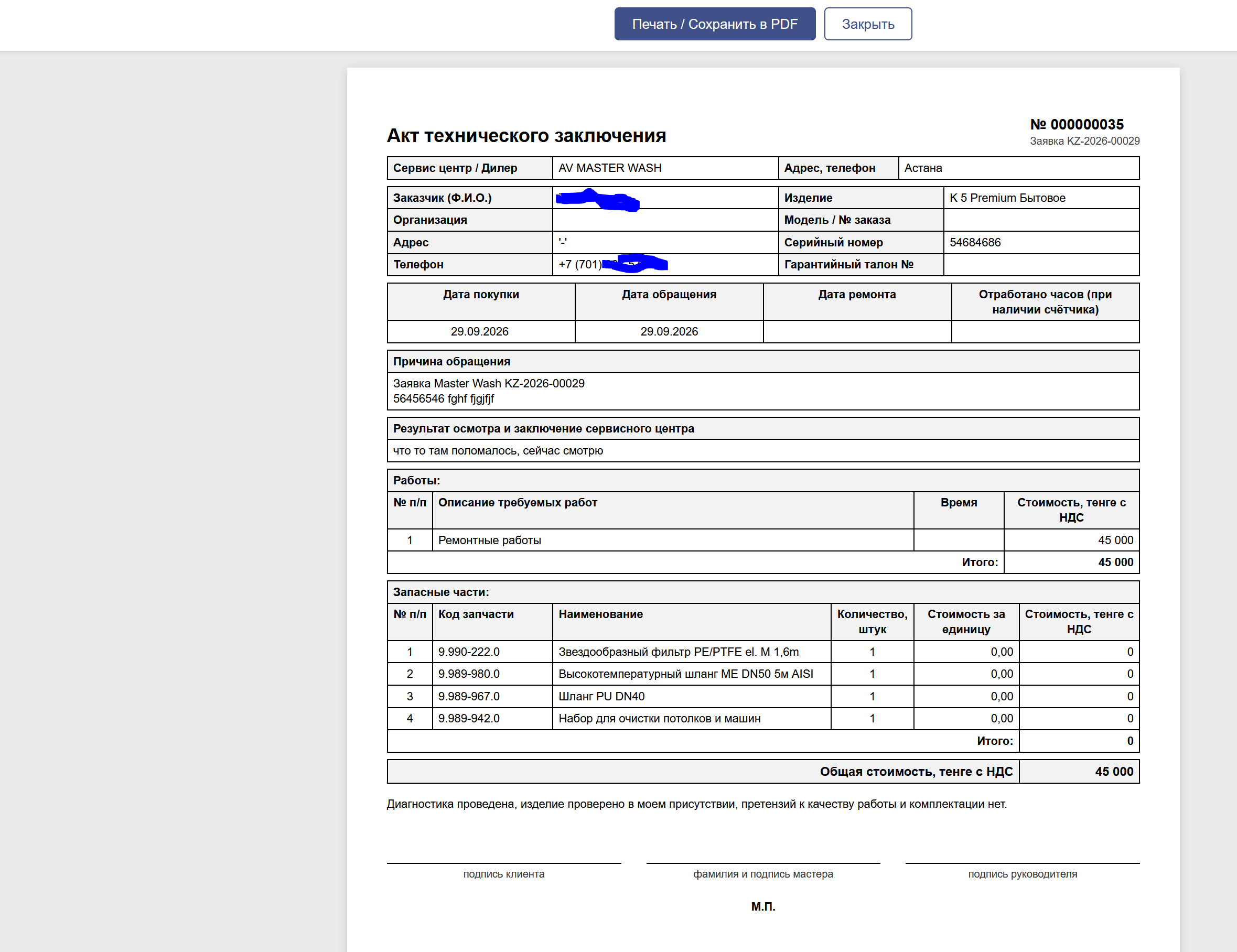1237x952 pixels.
Task: Select the document number '№ 000000035'
Action: pos(1077,125)
